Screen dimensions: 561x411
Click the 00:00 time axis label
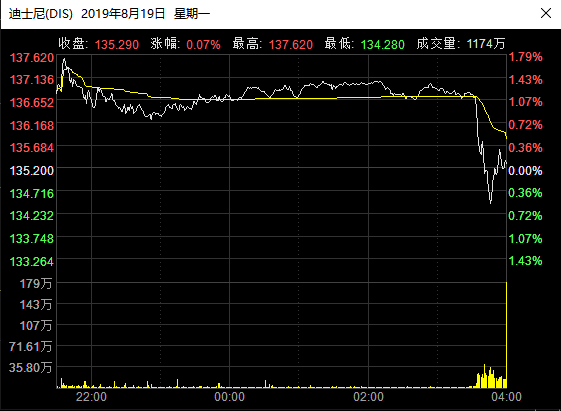pyautogui.click(x=229, y=397)
